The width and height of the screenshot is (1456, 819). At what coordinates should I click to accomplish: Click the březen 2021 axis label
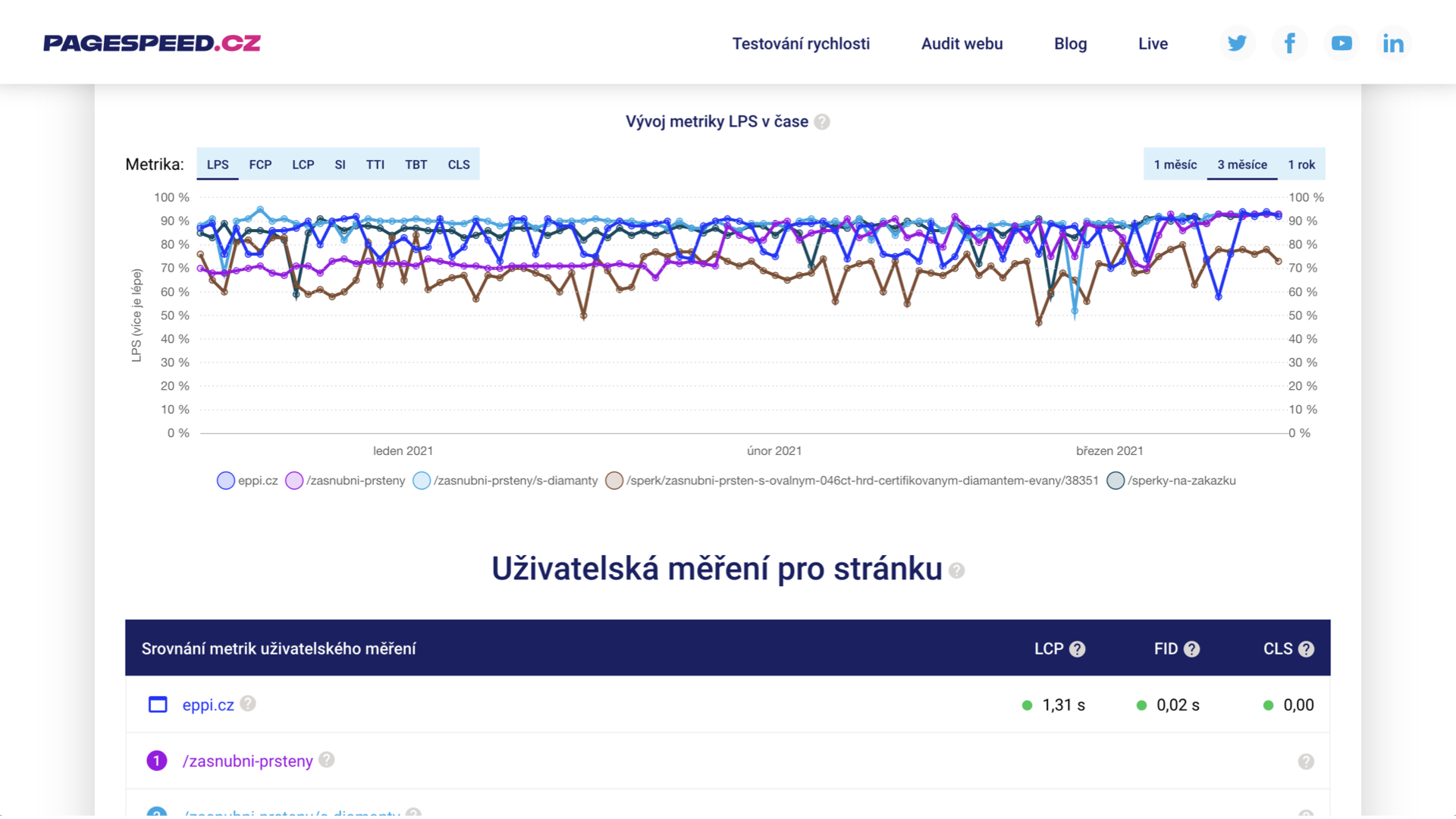[x=1109, y=451]
